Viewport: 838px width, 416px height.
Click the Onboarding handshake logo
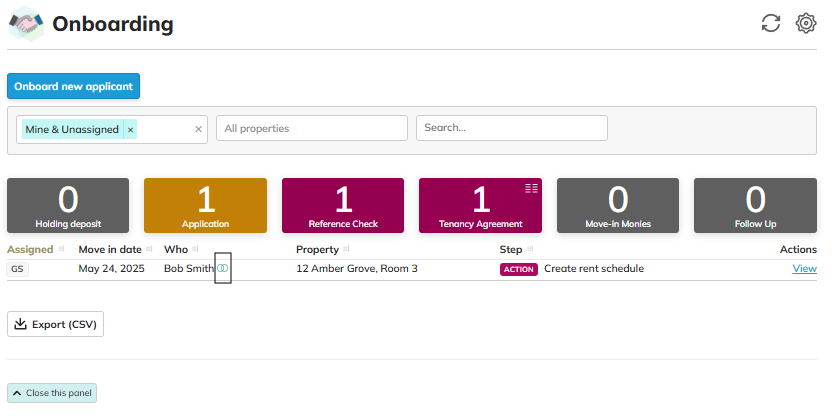pyautogui.click(x=26, y=24)
